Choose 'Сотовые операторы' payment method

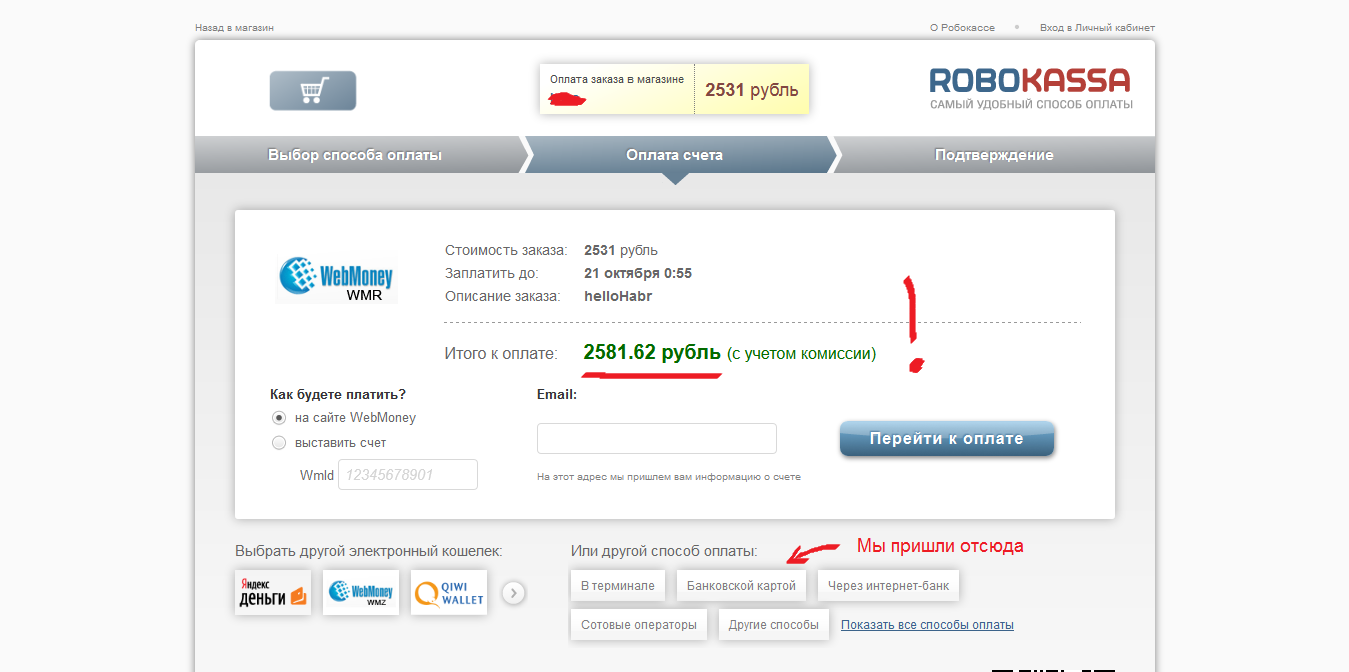pos(639,625)
